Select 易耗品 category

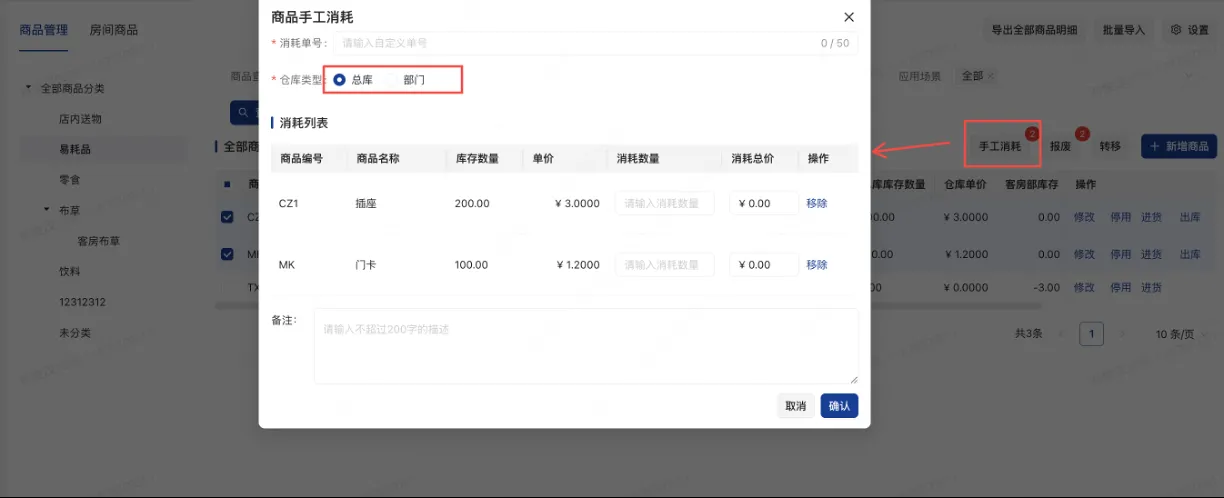pos(75,149)
